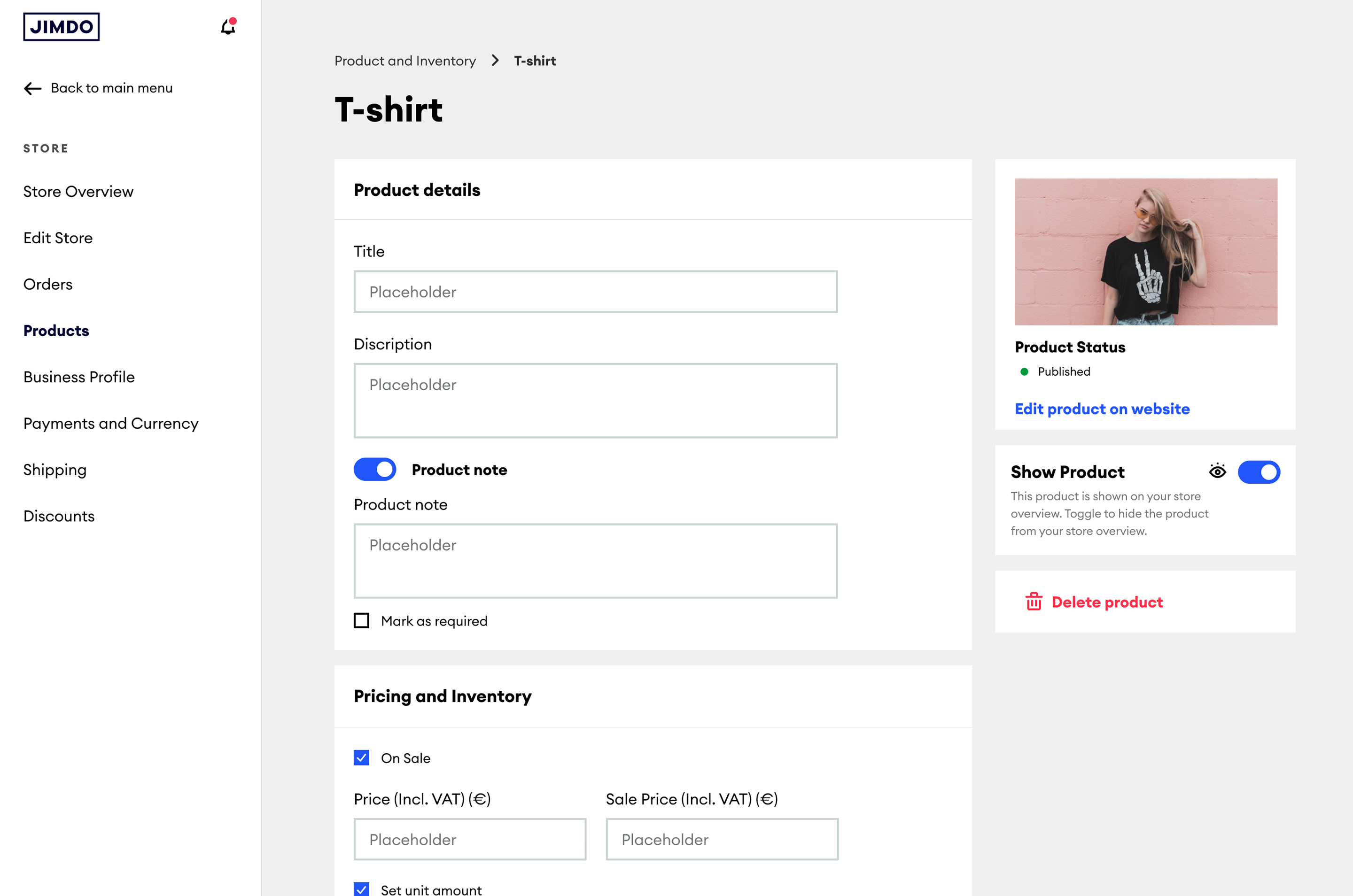Open the Orders section
This screenshot has height=896, width=1353.
coord(48,284)
